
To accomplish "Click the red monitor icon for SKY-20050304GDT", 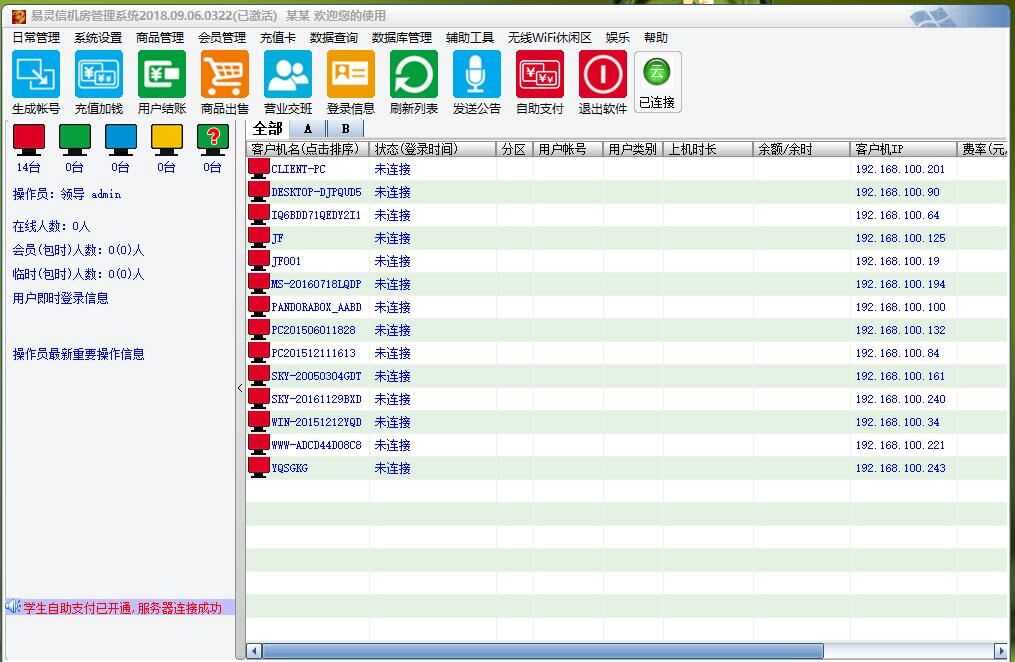I will point(259,375).
